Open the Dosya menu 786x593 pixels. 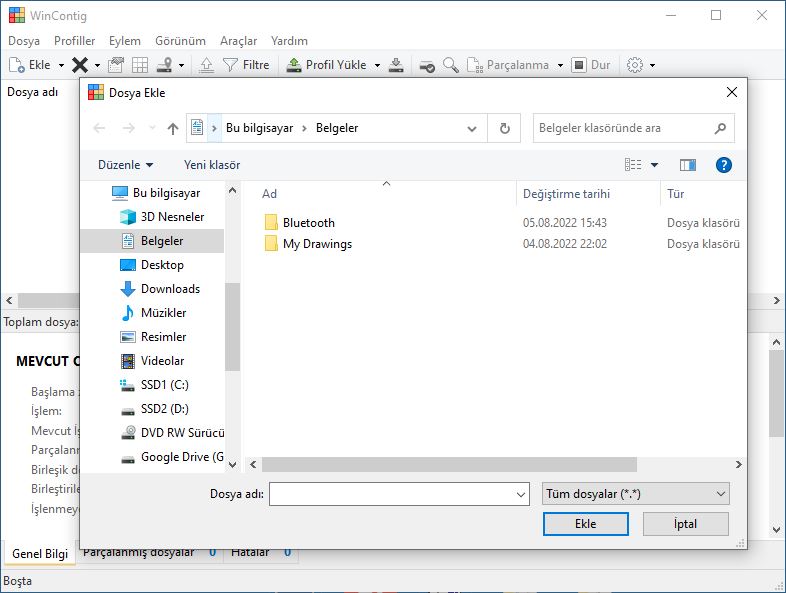[24, 41]
